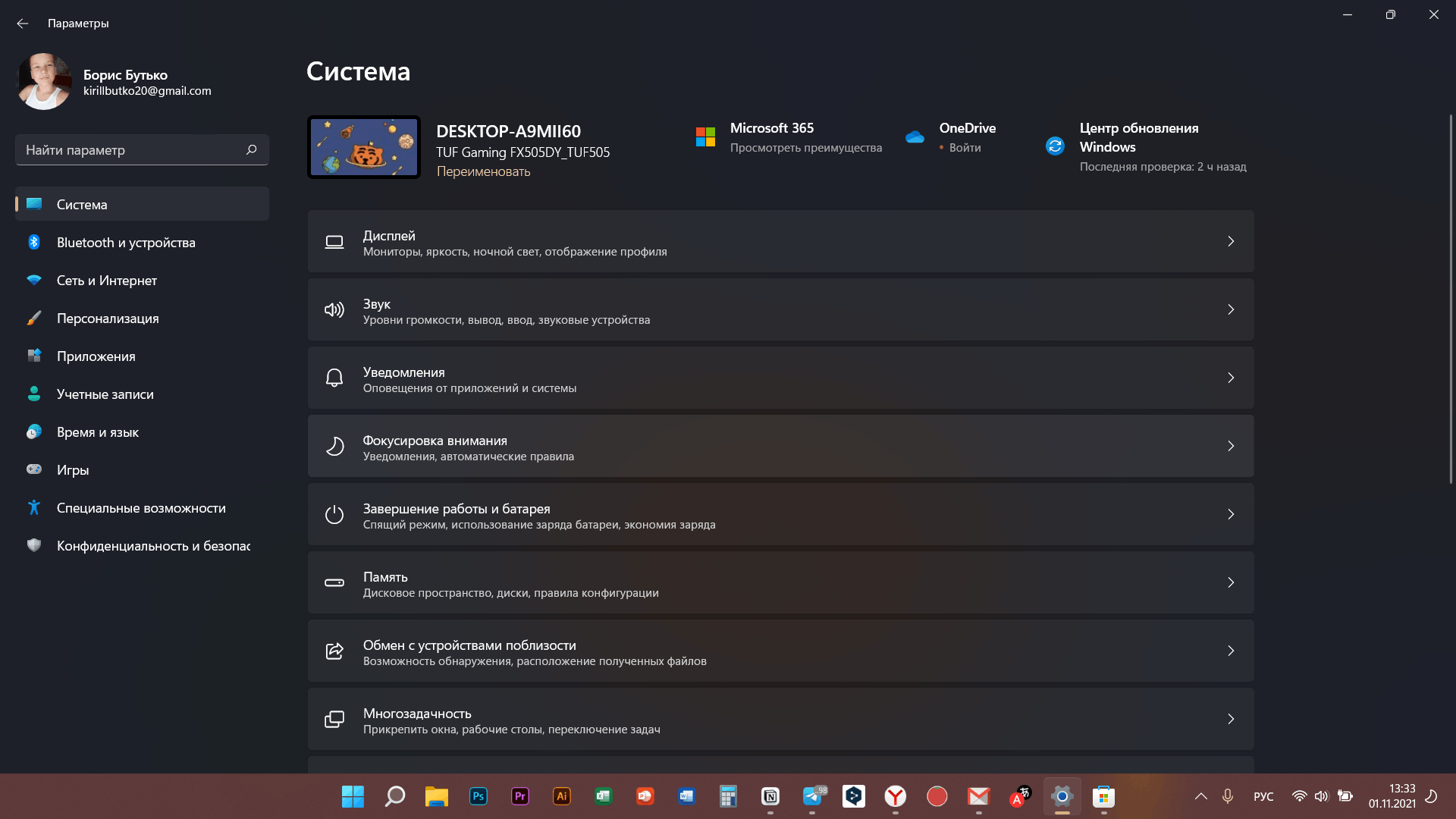Open volume tray icon
This screenshot has height=819, width=1456.
(x=1321, y=796)
